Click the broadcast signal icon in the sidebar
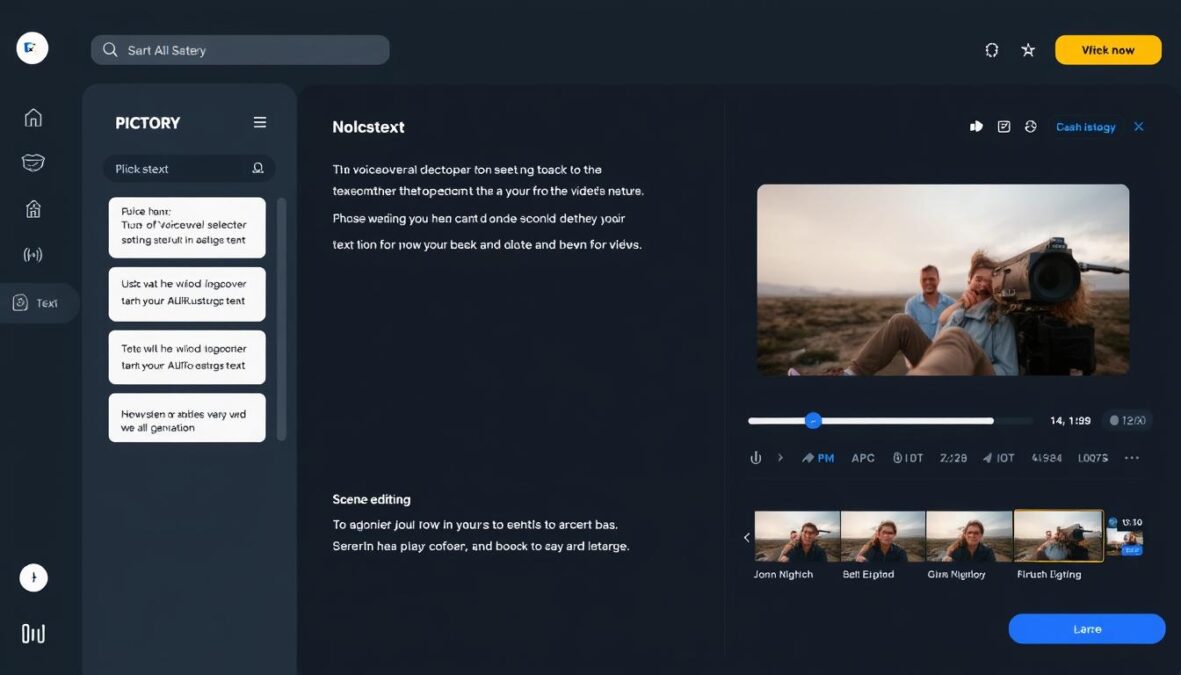Image resolution: width=1181 pixels, height=675 pixels. tap(33, 254)
